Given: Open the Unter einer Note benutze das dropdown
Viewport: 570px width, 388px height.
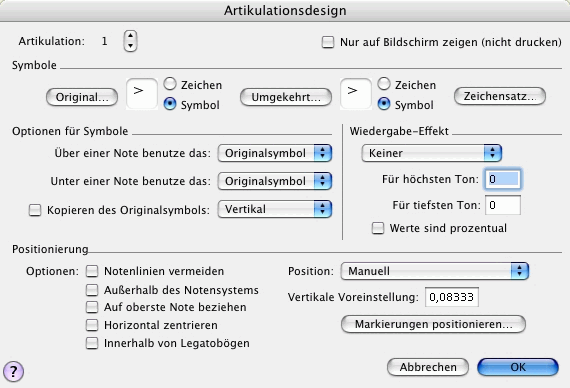Looking at the screenshot, I should click(x=275, y=181).
